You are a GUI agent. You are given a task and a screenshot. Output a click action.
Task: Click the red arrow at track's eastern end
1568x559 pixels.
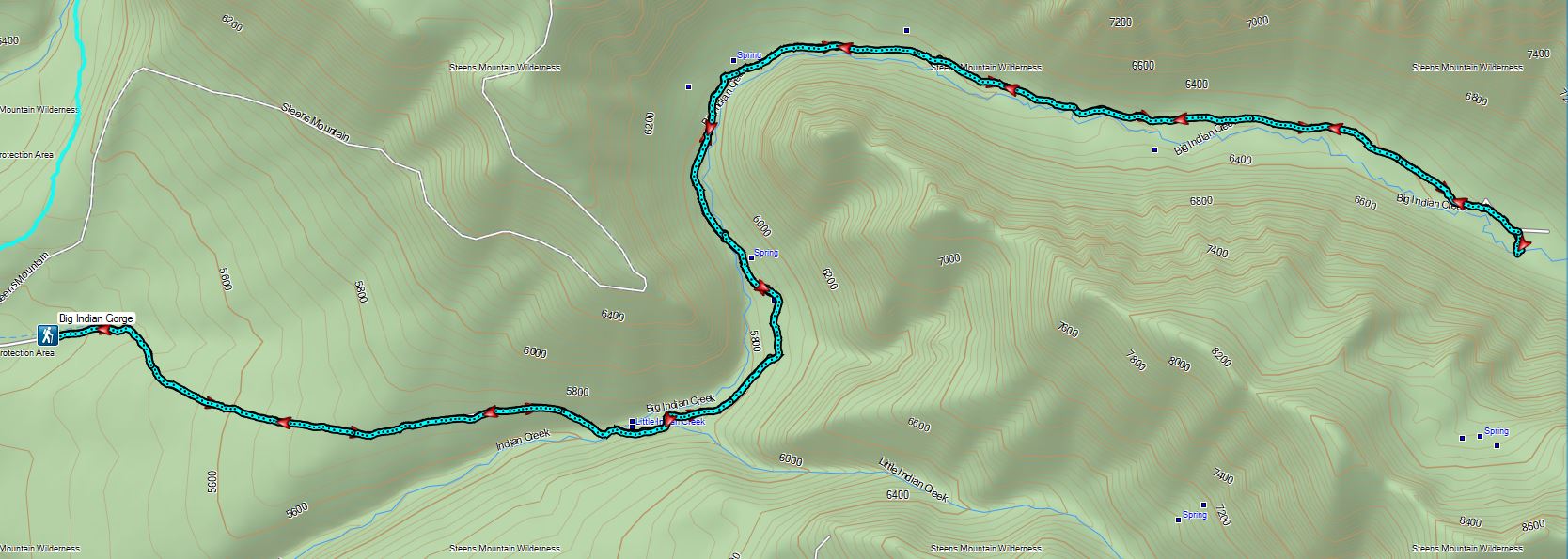click(1523, 245)
